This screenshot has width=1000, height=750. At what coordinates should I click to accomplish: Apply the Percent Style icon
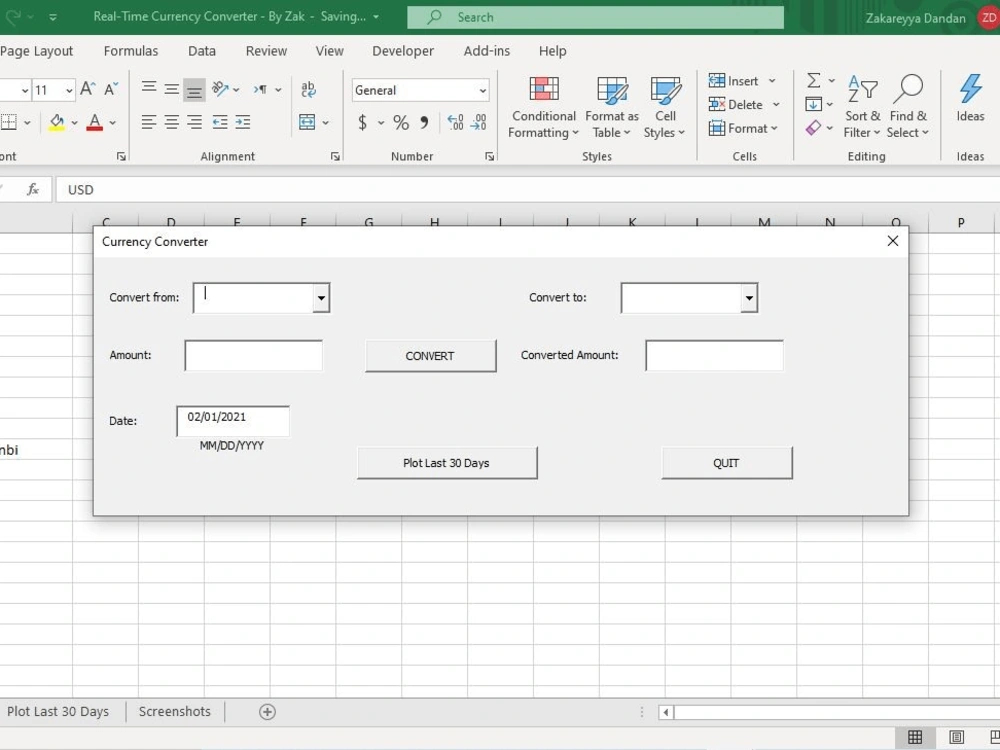(400, 122)
